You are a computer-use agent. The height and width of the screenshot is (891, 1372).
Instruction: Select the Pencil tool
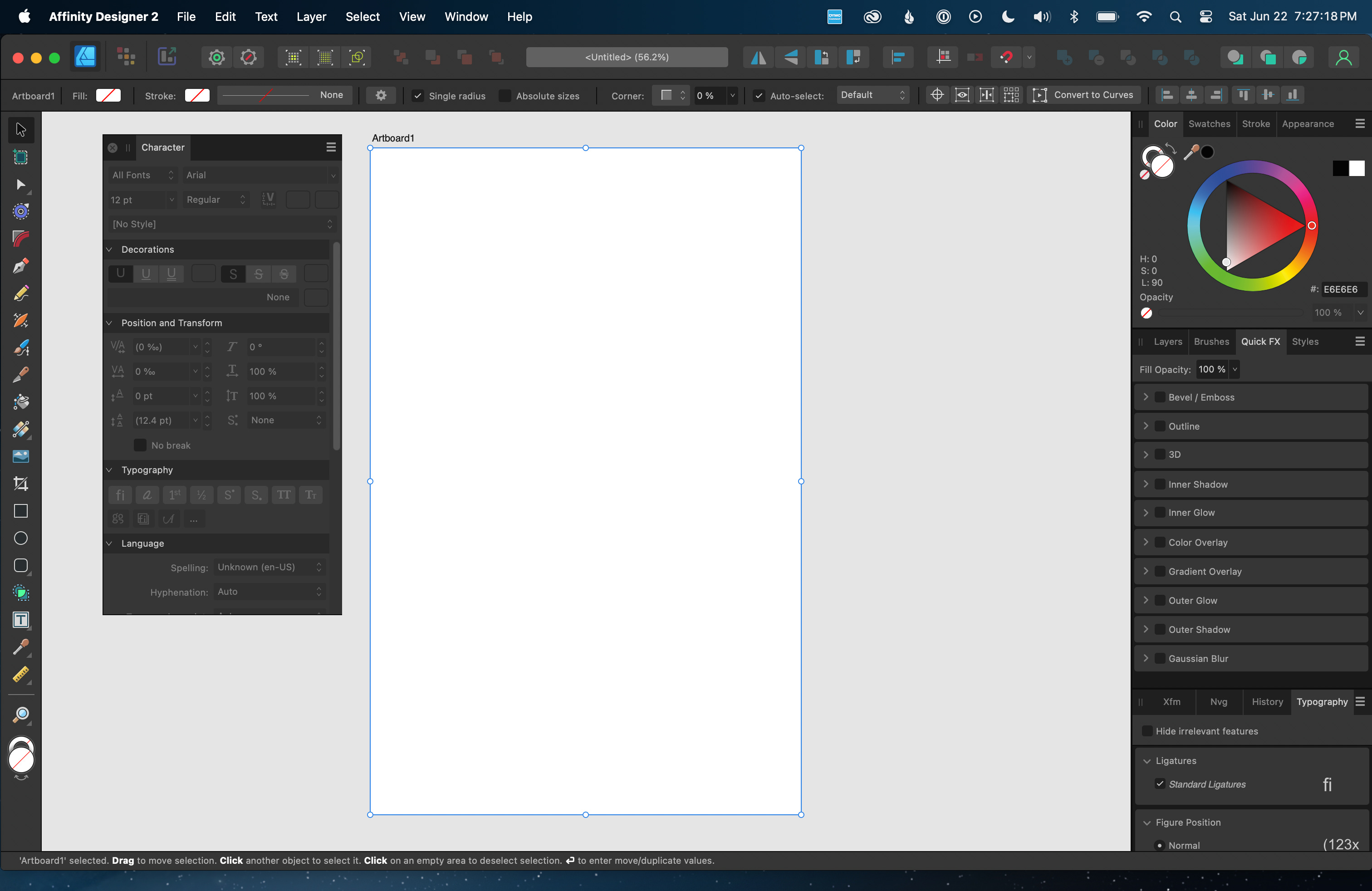click(x=21, y=294)
